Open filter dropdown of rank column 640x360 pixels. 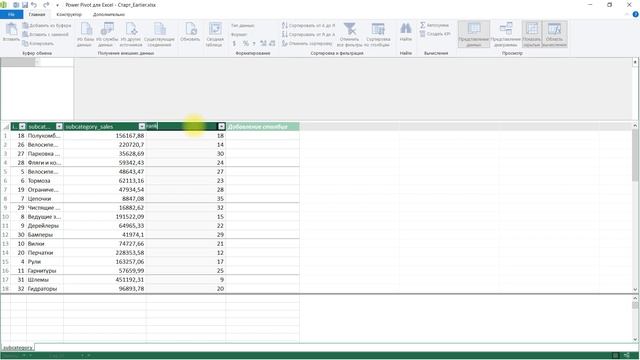221,127
